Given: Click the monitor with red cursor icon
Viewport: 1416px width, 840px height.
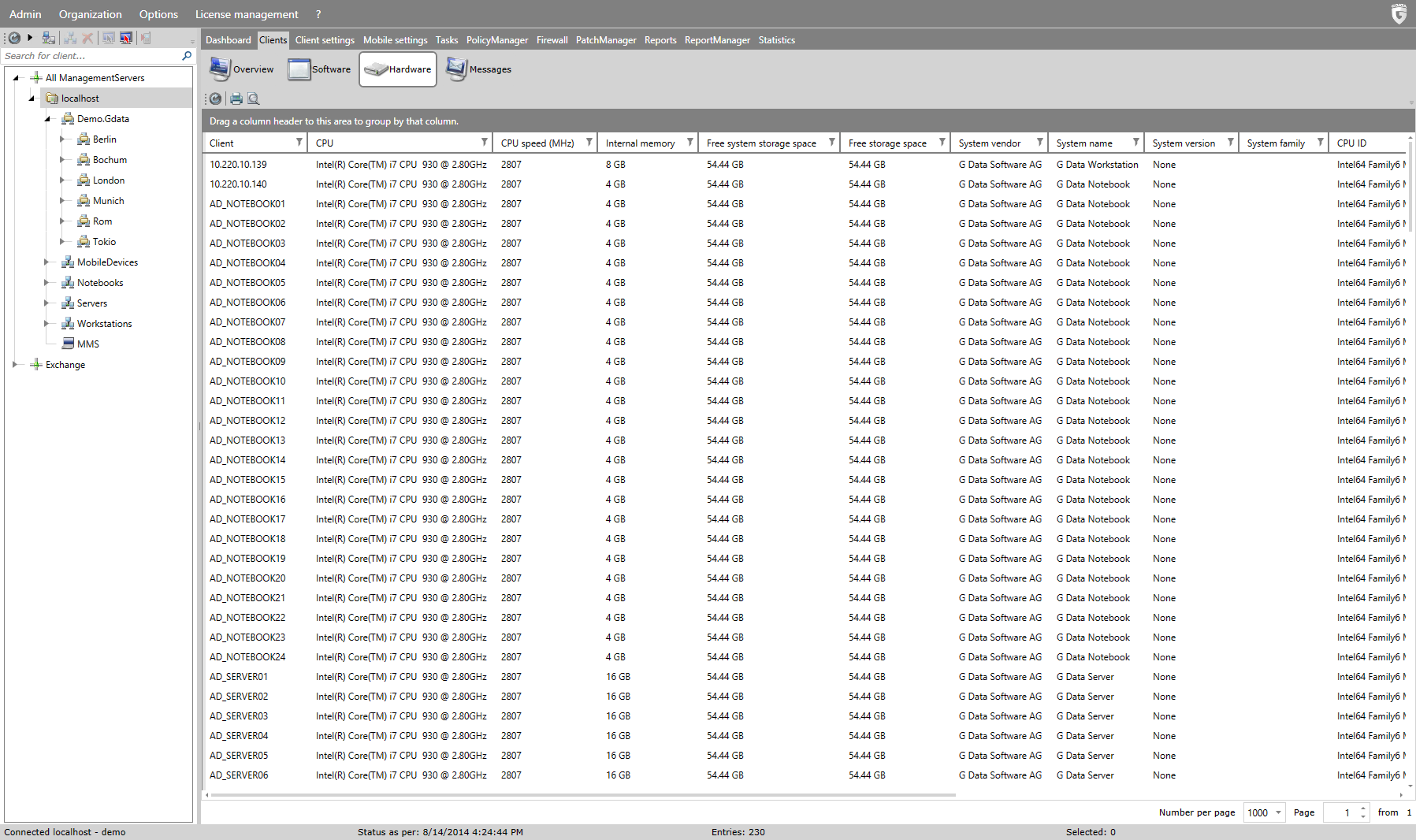Looking at the screenshot, I should point(126,38).
